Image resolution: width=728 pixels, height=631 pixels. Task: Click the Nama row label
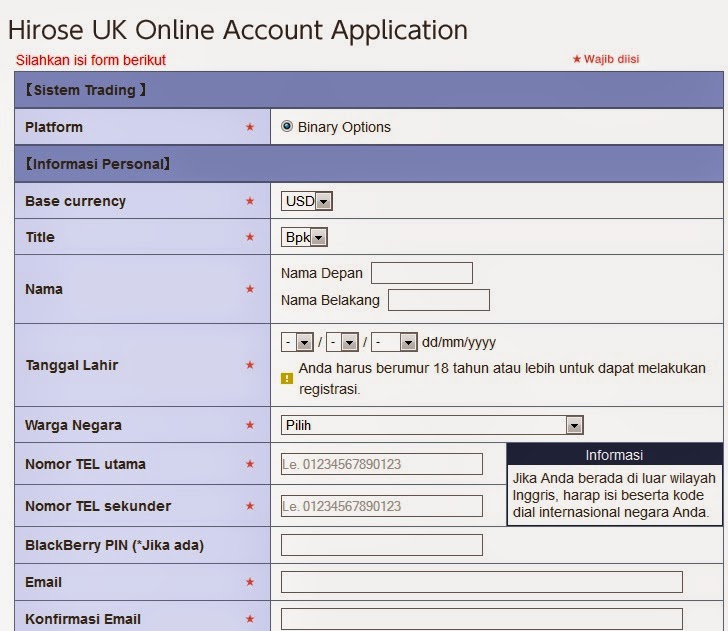pos(44,289)
